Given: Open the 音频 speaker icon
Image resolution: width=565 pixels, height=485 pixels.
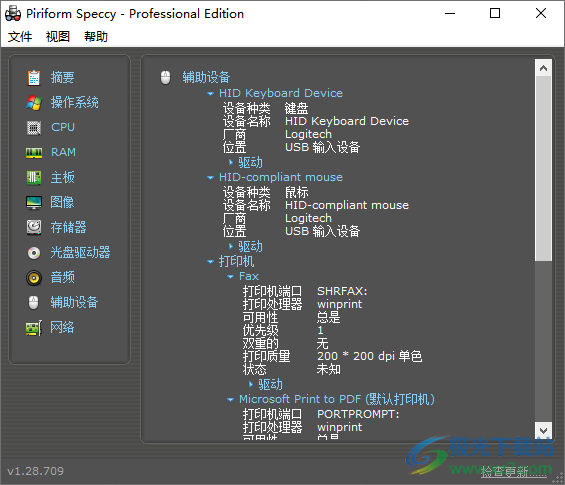Looking at the screenshot, I should [x=34, y=278].
